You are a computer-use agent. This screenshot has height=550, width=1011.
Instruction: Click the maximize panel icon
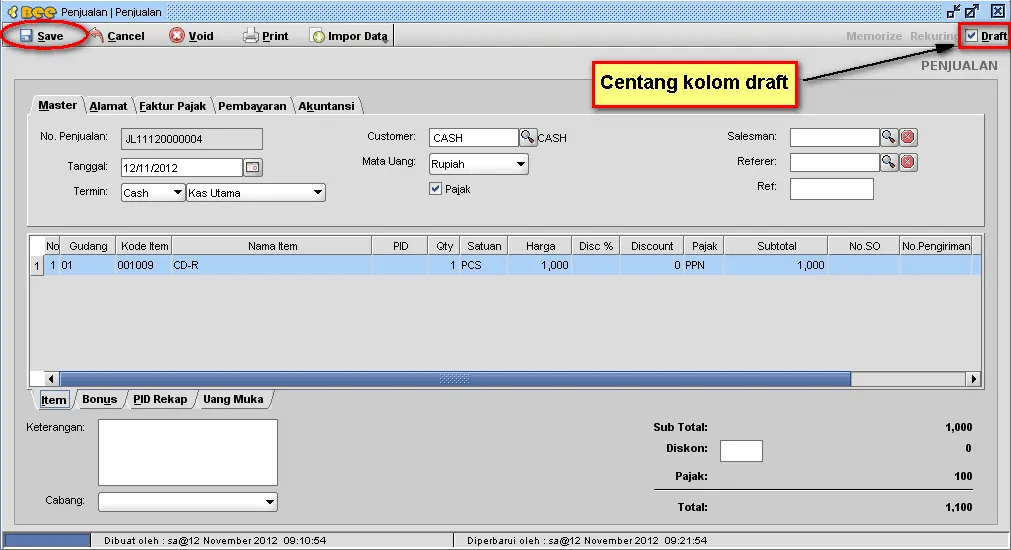point(972,11)
